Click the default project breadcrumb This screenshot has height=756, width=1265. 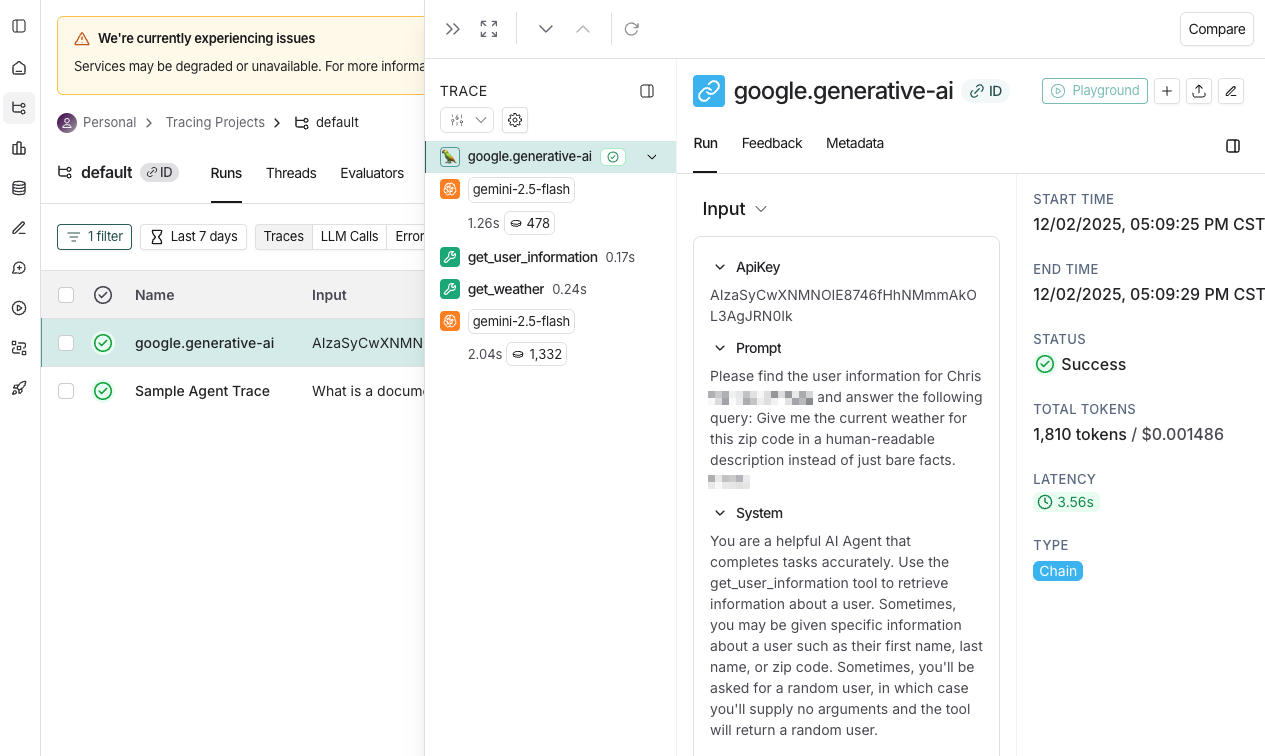point(326,122)
